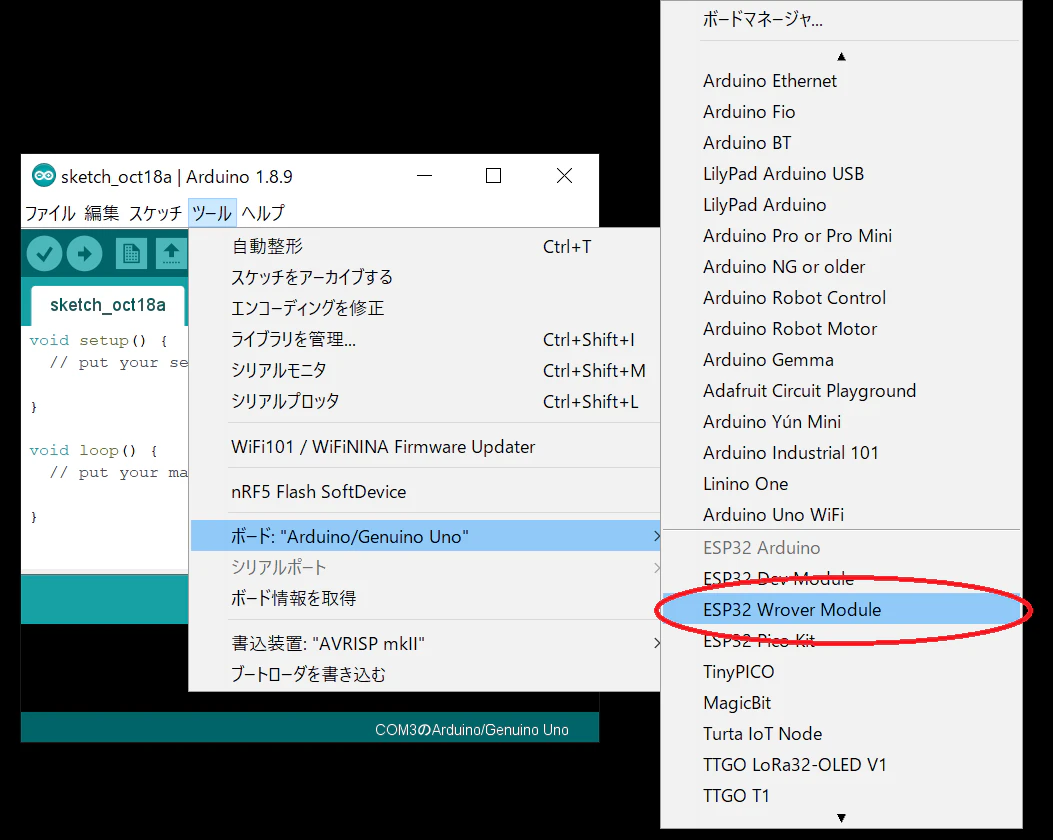Expand the 書込装置: "AVRISP mkII" submenu
The image size is (1053, 840).
[x=425, y=643]
